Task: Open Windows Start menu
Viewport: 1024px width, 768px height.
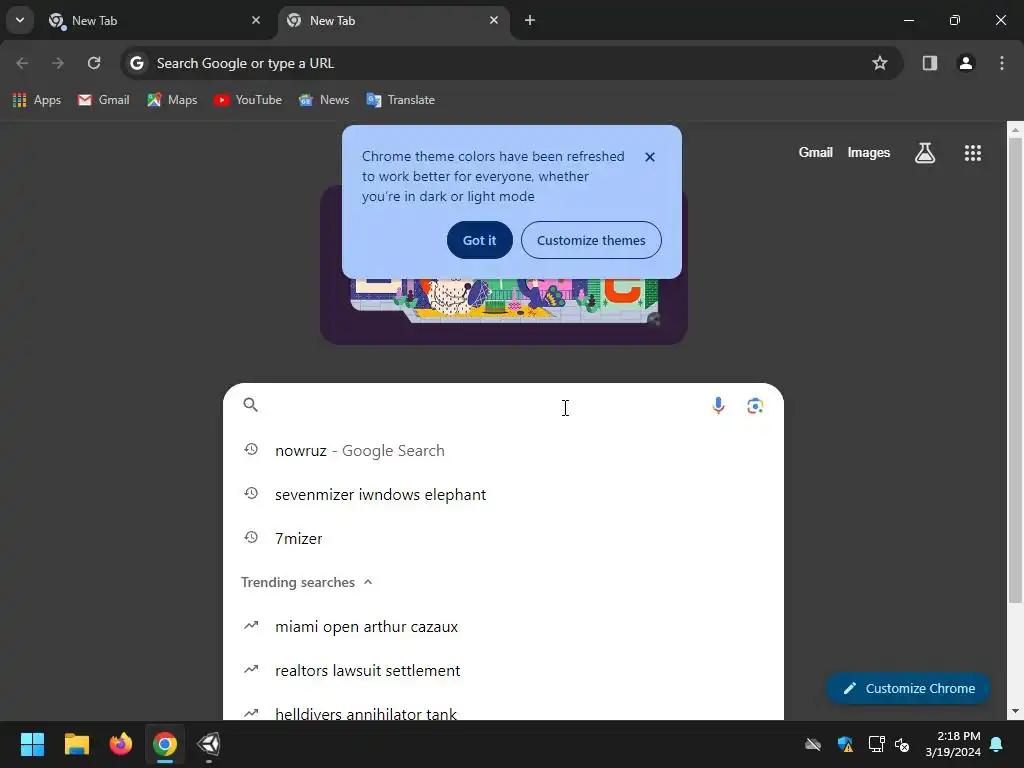Action: pyautogui.click(x=32, y=744)
